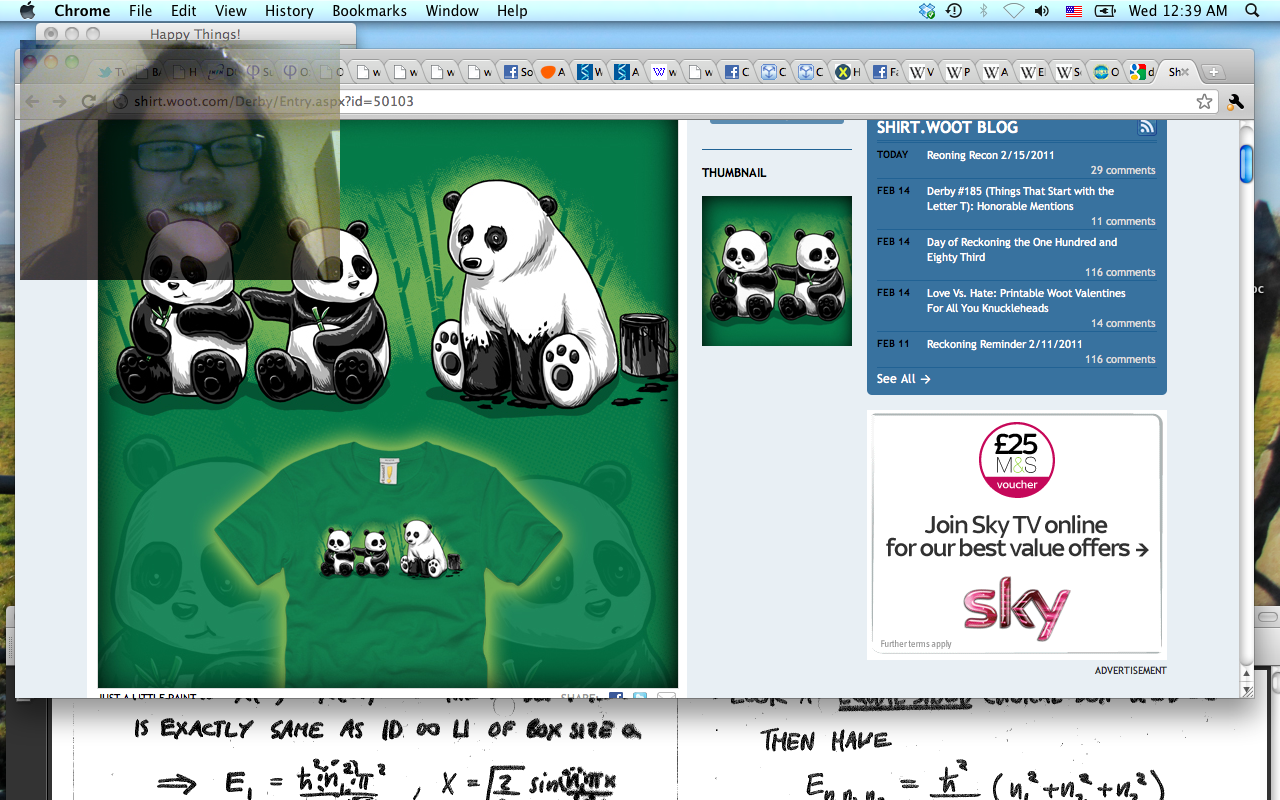Click the Time Machine menu bar icon

click(x=954, y=11)
